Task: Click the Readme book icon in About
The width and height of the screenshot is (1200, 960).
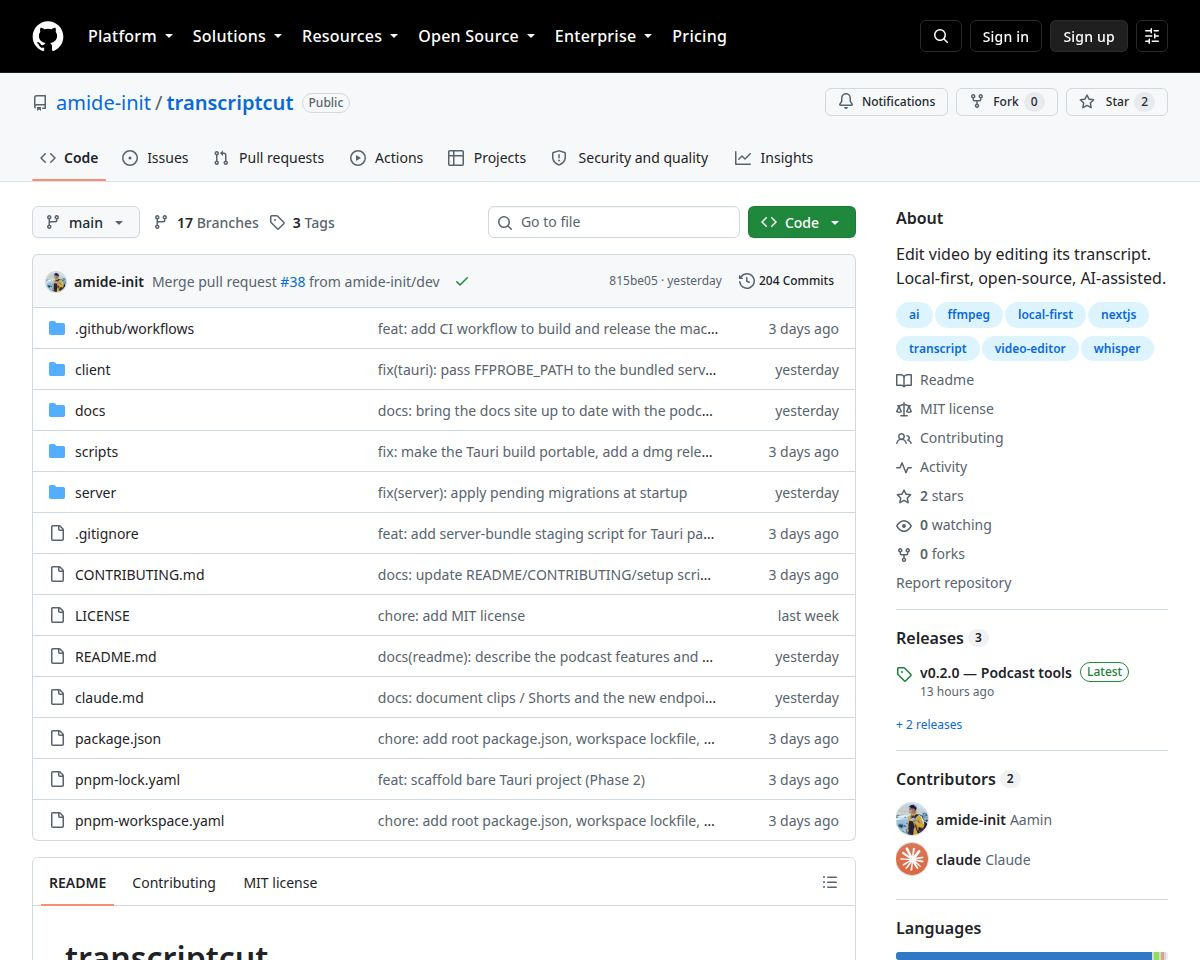Action: (x=904, y=380)
